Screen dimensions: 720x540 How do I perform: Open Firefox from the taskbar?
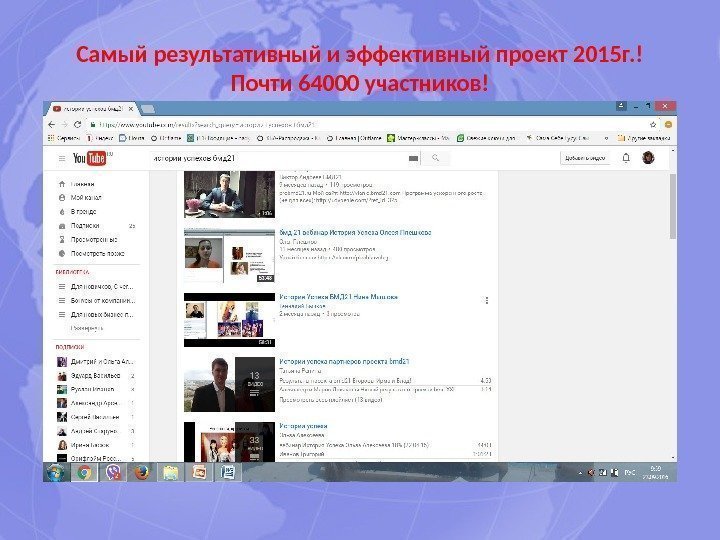[x=142, y=472]
